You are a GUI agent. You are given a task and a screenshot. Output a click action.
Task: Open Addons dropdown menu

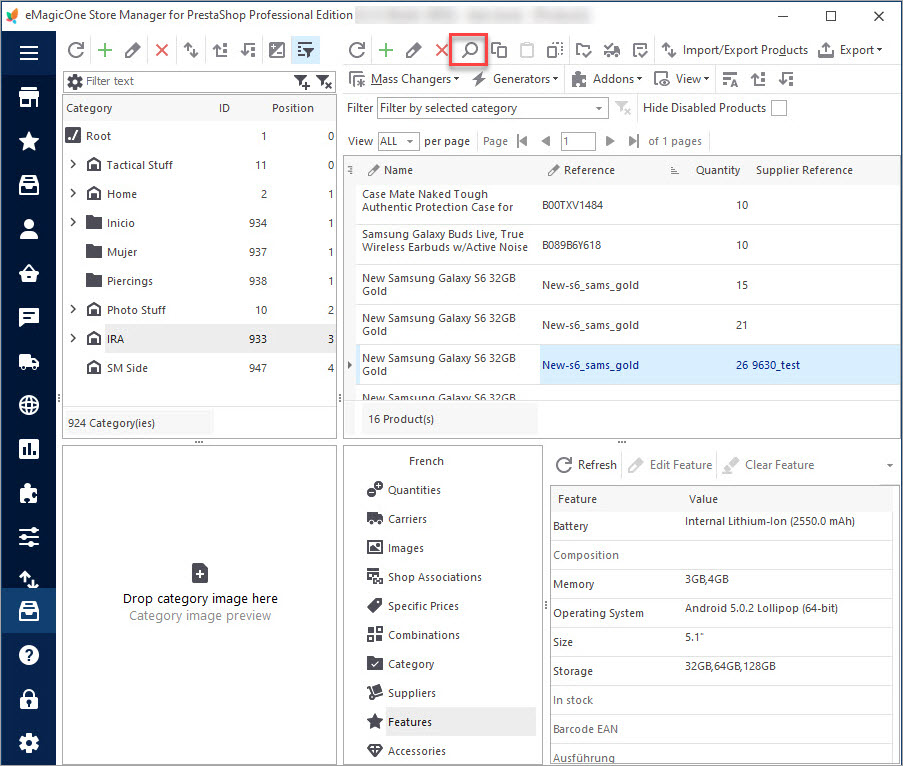(607, 79)
